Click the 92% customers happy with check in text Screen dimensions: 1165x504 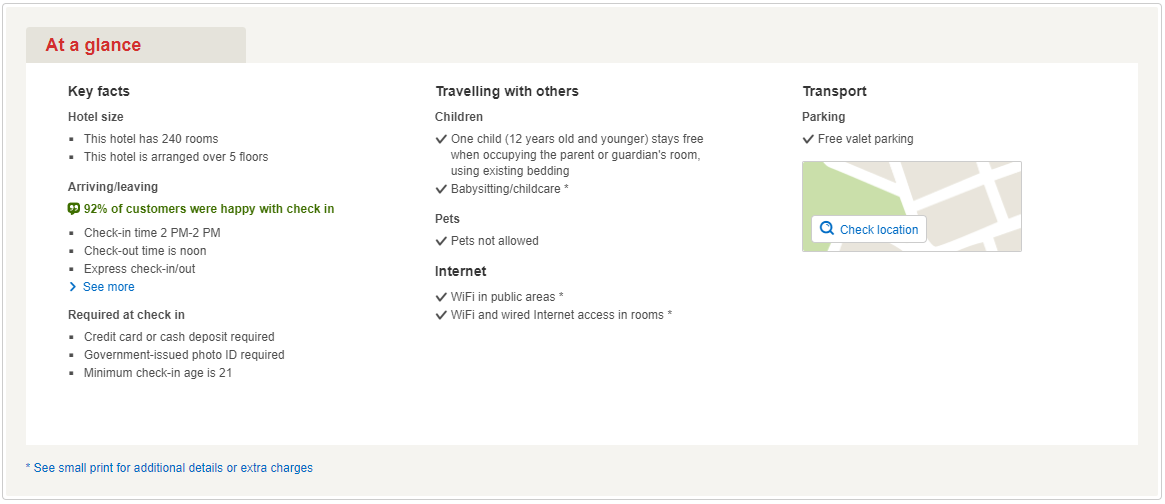(209, 209)
